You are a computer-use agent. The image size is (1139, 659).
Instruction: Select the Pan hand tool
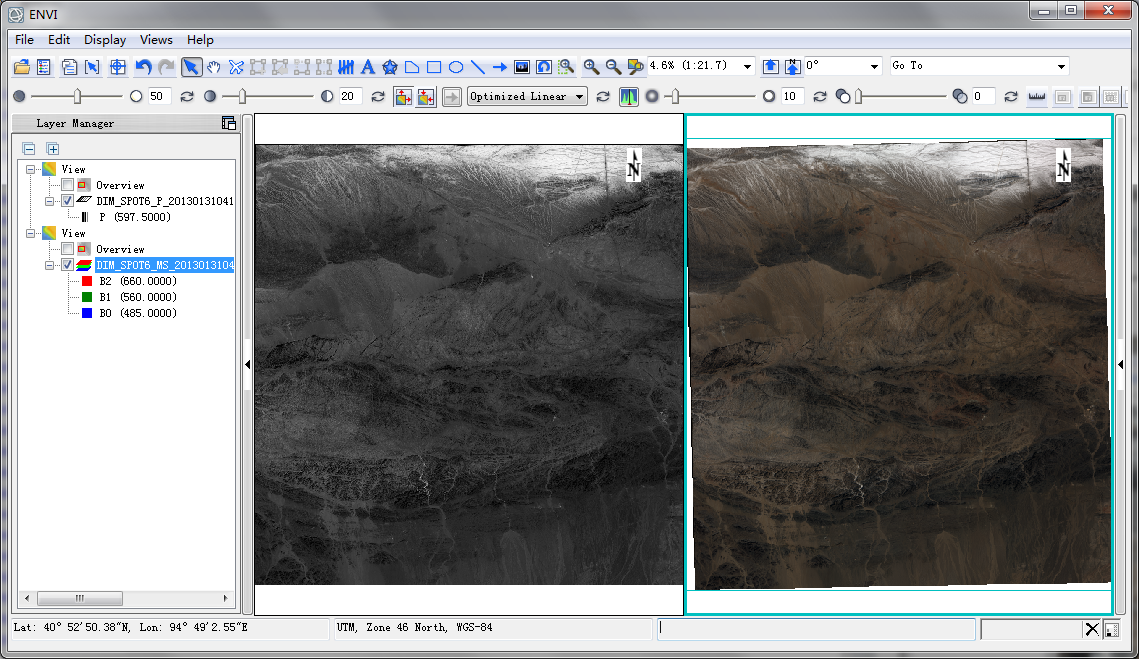[x=214, y=67]
